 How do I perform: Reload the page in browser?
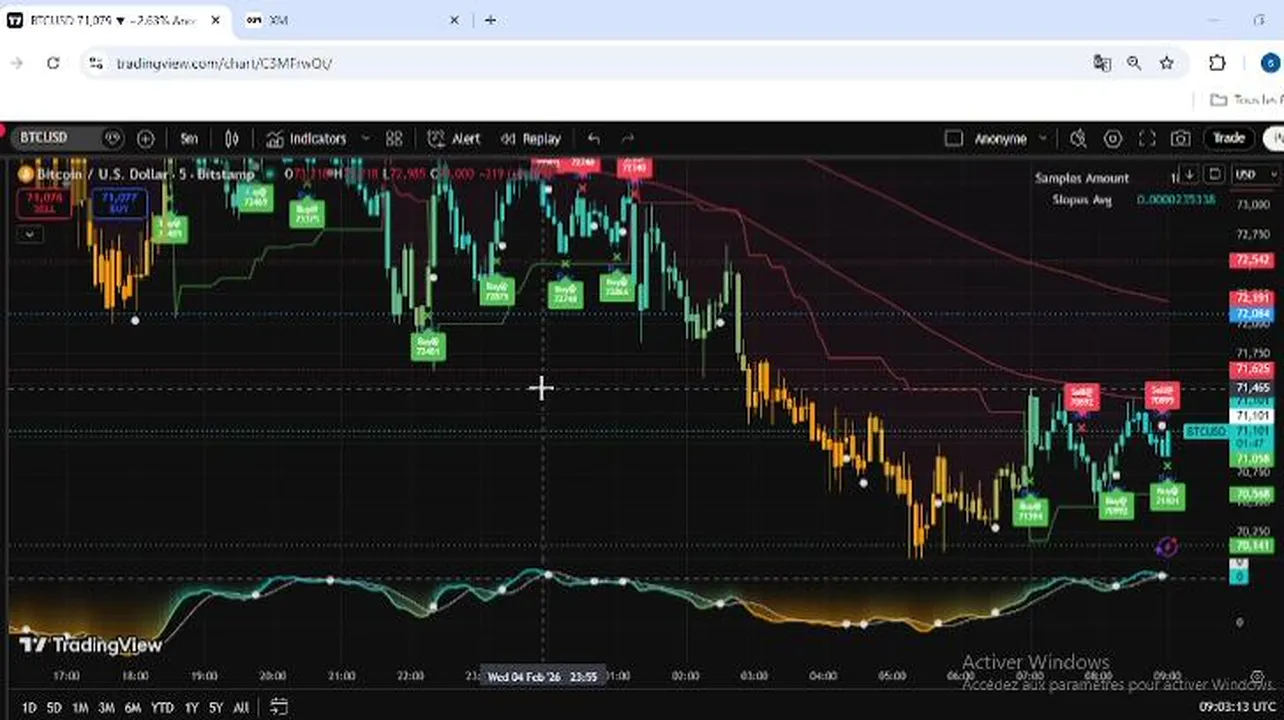pos(53,63)
